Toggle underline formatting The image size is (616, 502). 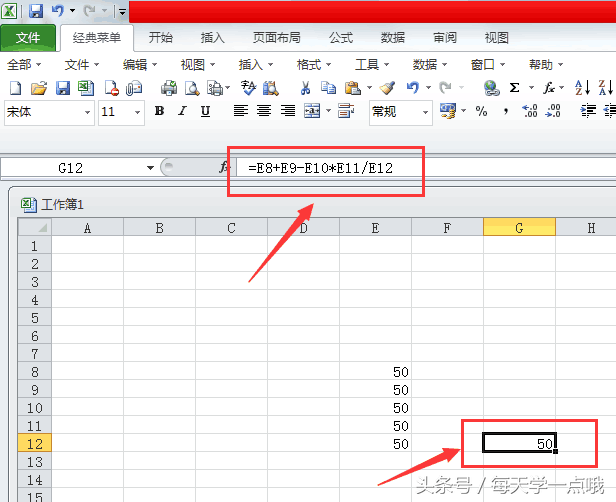(205, 112)
